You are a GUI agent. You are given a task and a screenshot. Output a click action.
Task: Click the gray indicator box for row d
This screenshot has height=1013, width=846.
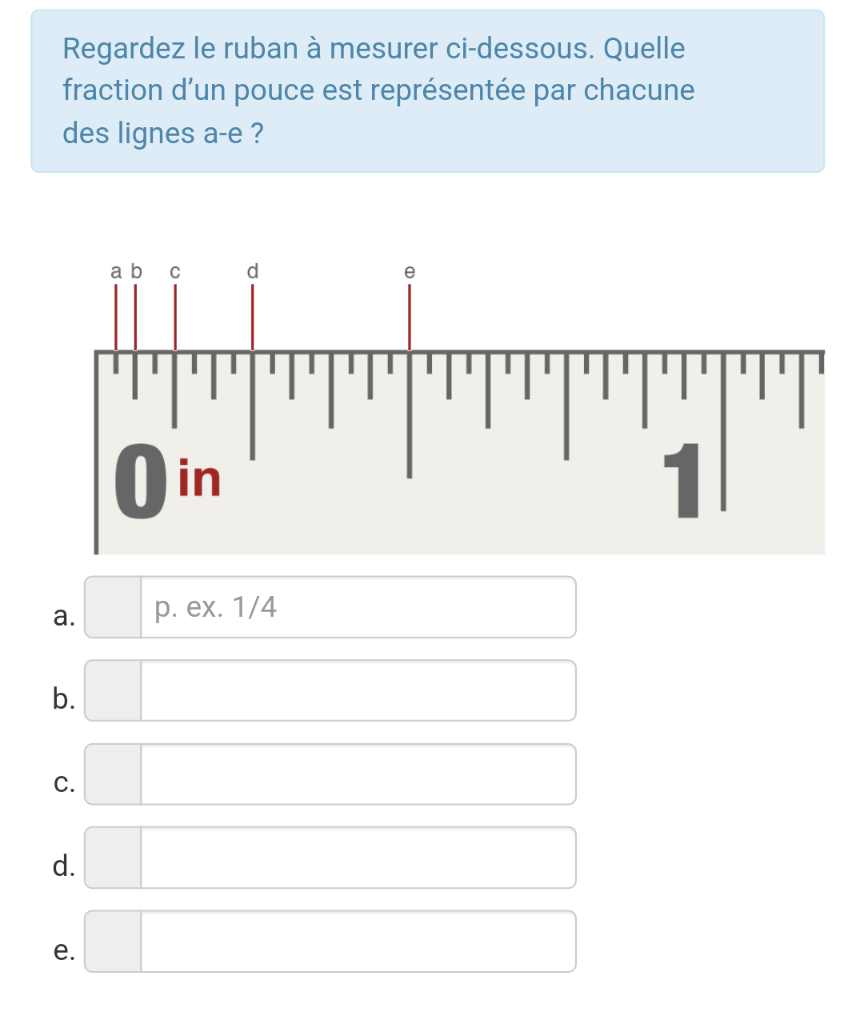point(113,857)
